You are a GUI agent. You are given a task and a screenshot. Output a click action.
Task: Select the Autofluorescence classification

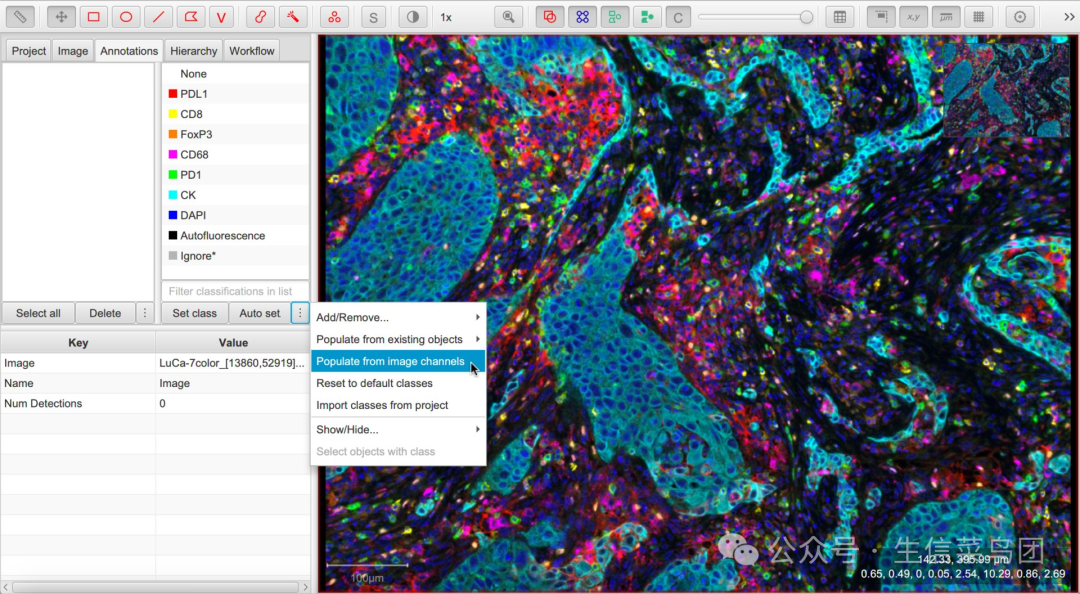235,236
